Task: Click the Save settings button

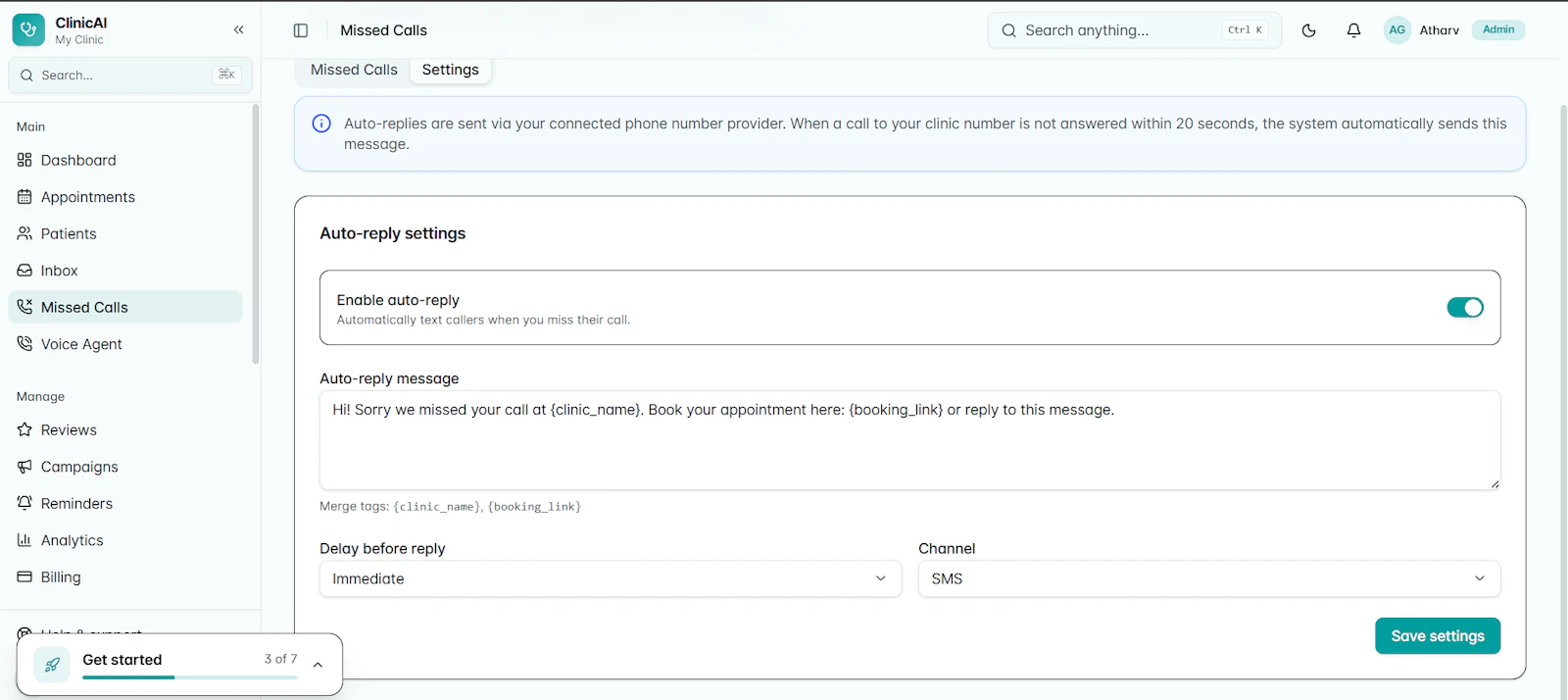Action: [x=1438, y=635]
